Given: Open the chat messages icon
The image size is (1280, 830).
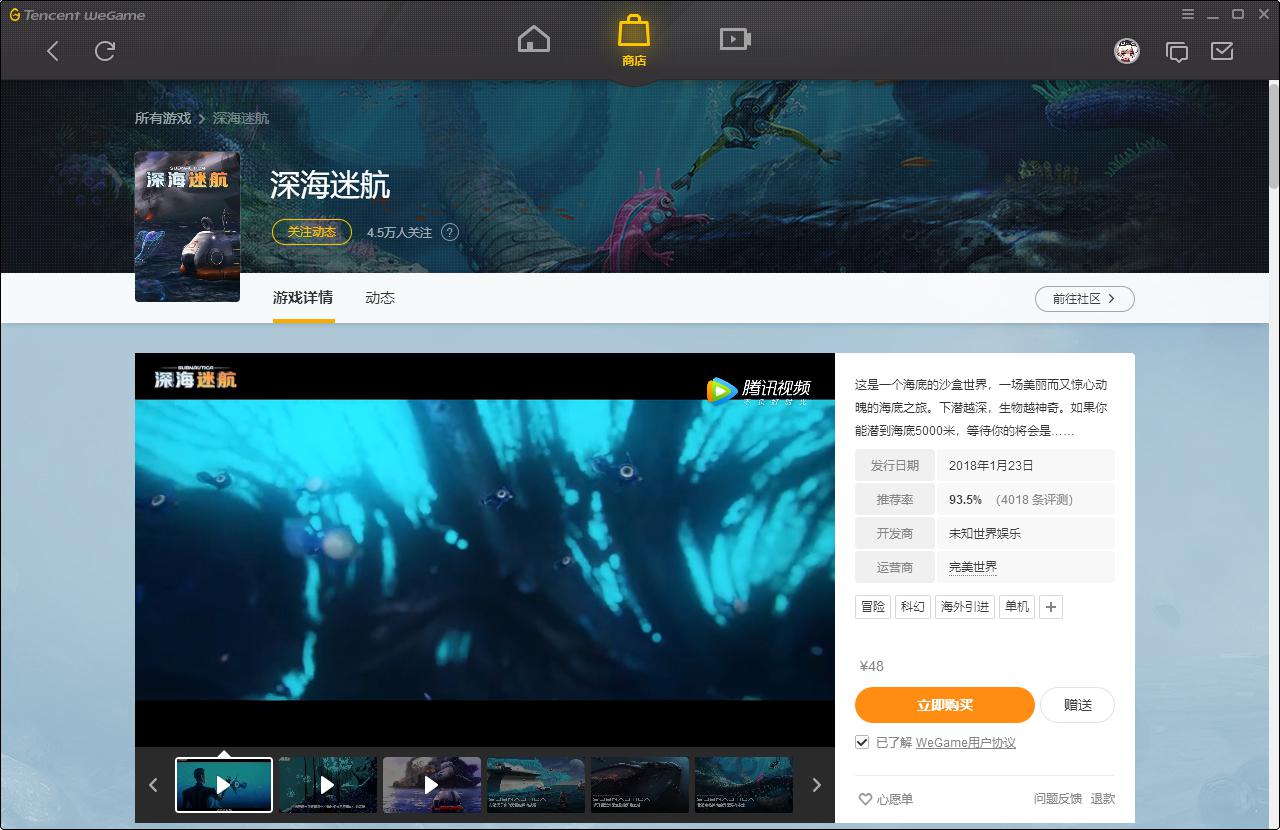Looking at the screenshot, I should point(1177,52).
